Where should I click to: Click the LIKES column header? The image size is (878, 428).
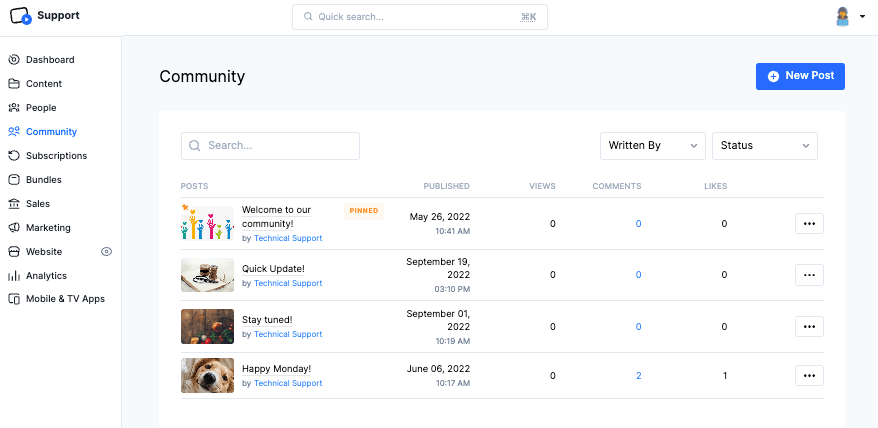(x=716, y=187)
